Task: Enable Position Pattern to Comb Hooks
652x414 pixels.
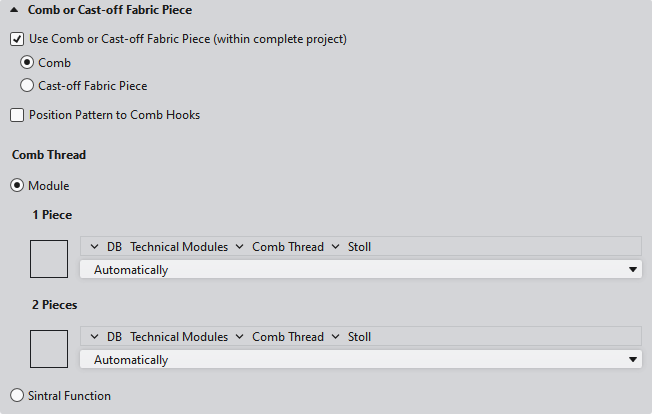Action: [17, 115]
